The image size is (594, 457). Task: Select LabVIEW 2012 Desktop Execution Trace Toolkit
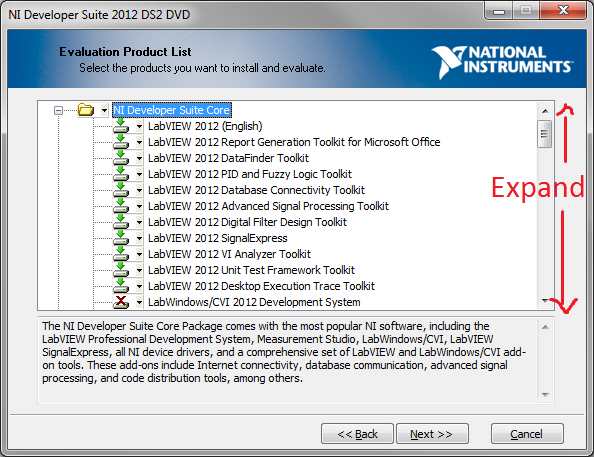point(261,286)
